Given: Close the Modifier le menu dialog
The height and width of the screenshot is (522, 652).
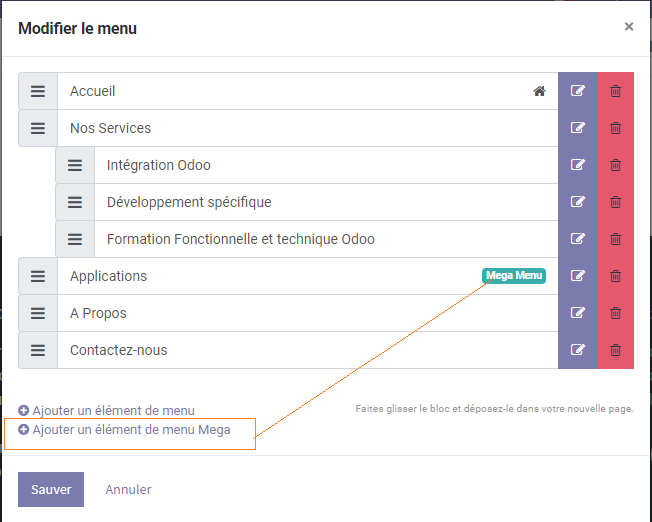Looking at the screenshot, I should (x=629, y=27).
